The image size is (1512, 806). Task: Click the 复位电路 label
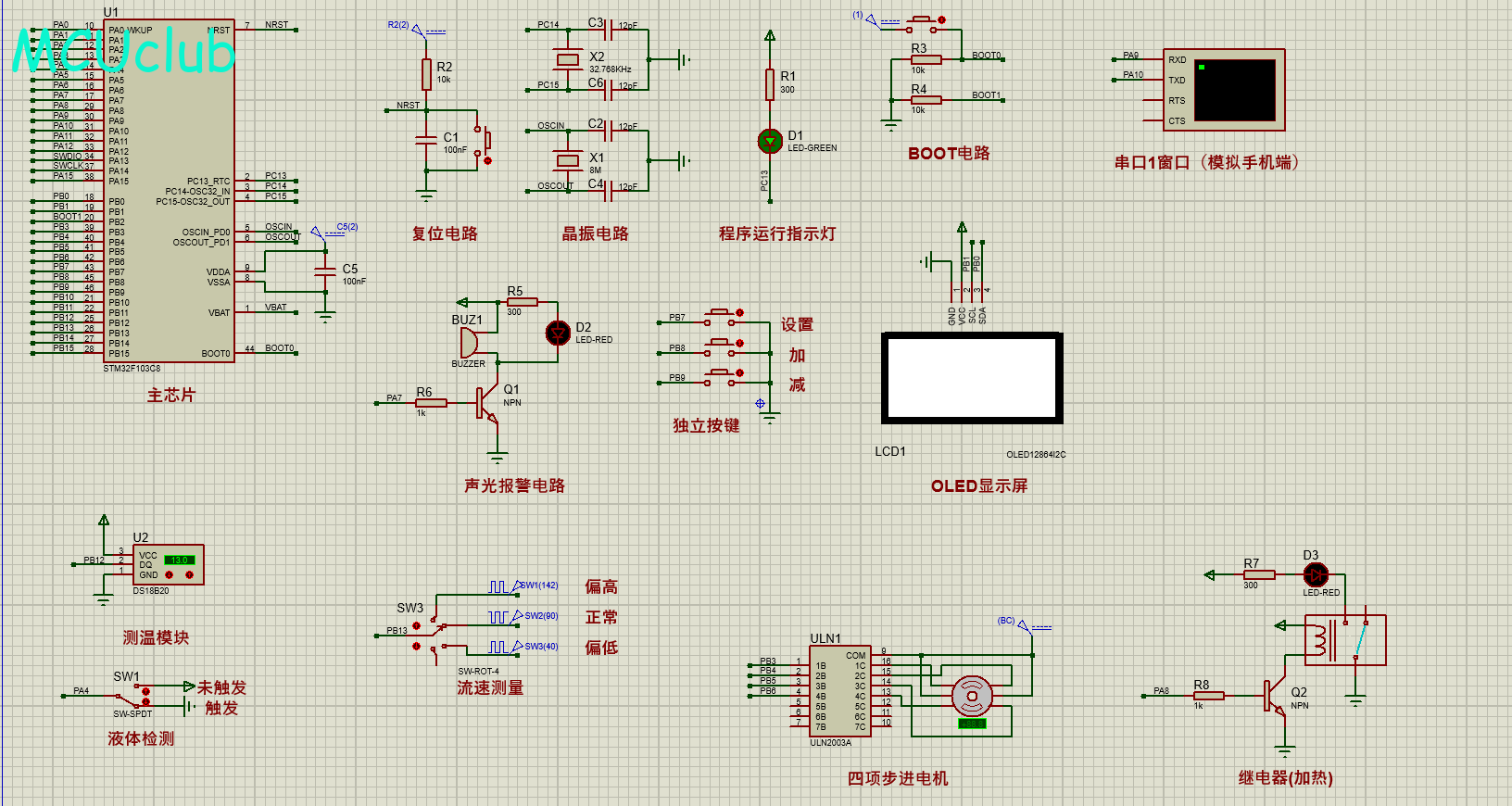[445, 233]
